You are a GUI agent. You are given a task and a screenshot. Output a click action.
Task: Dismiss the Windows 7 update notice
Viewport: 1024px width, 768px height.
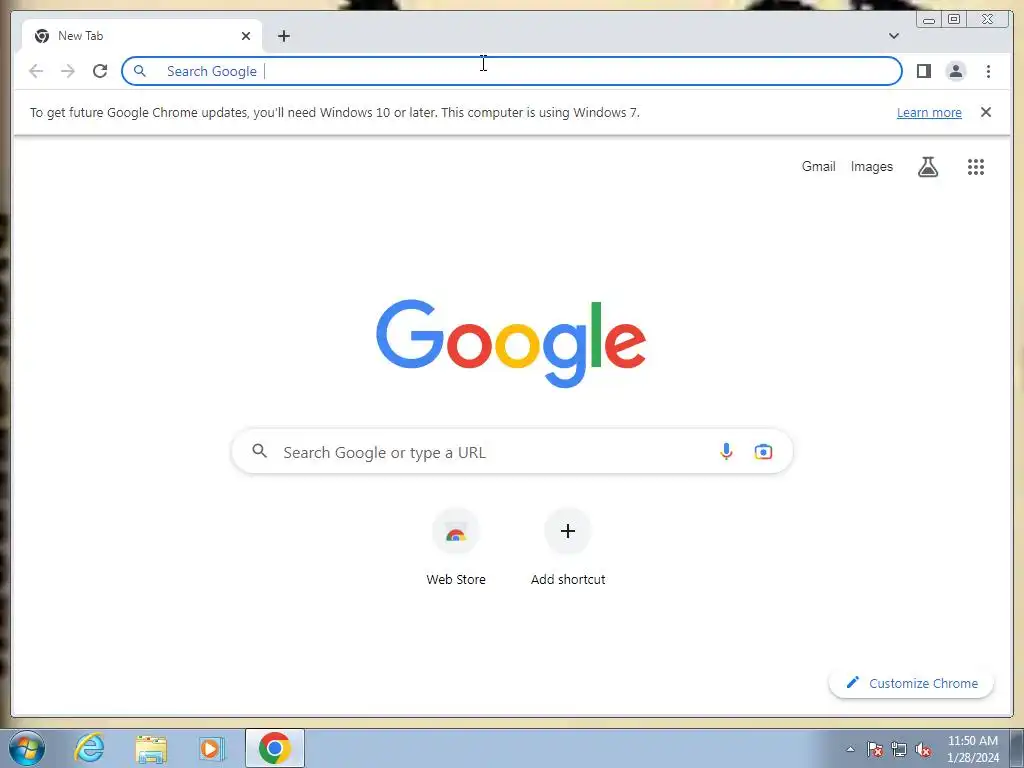click(x=985, y=112)
